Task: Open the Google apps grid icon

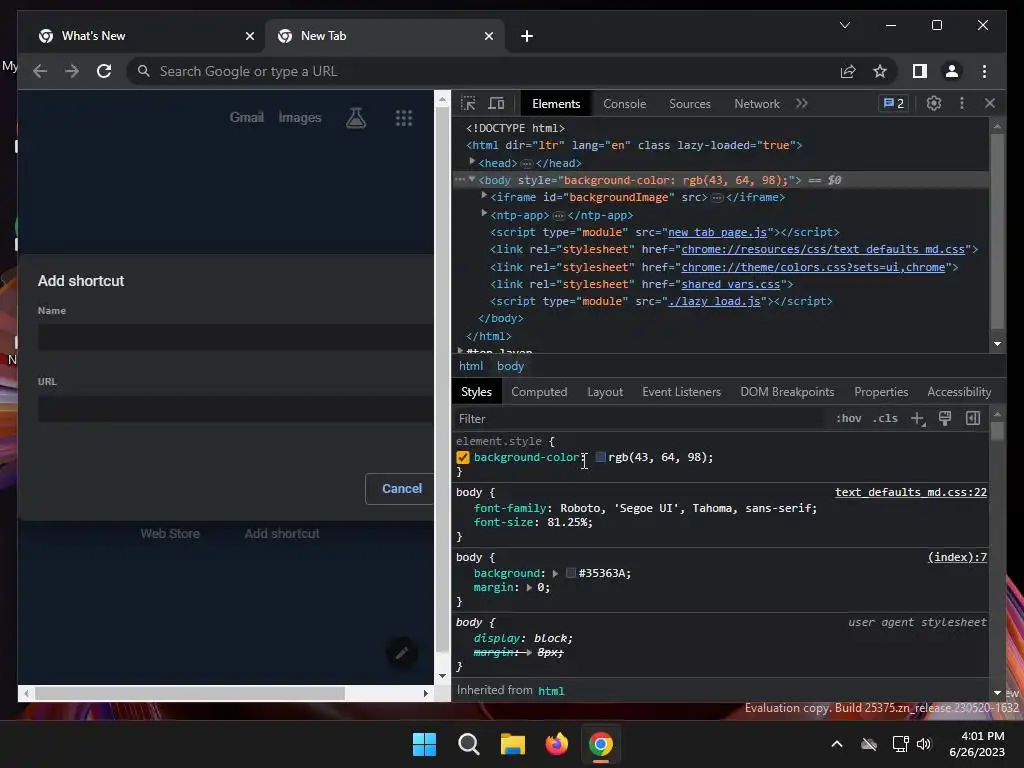Action: [404, 118]
